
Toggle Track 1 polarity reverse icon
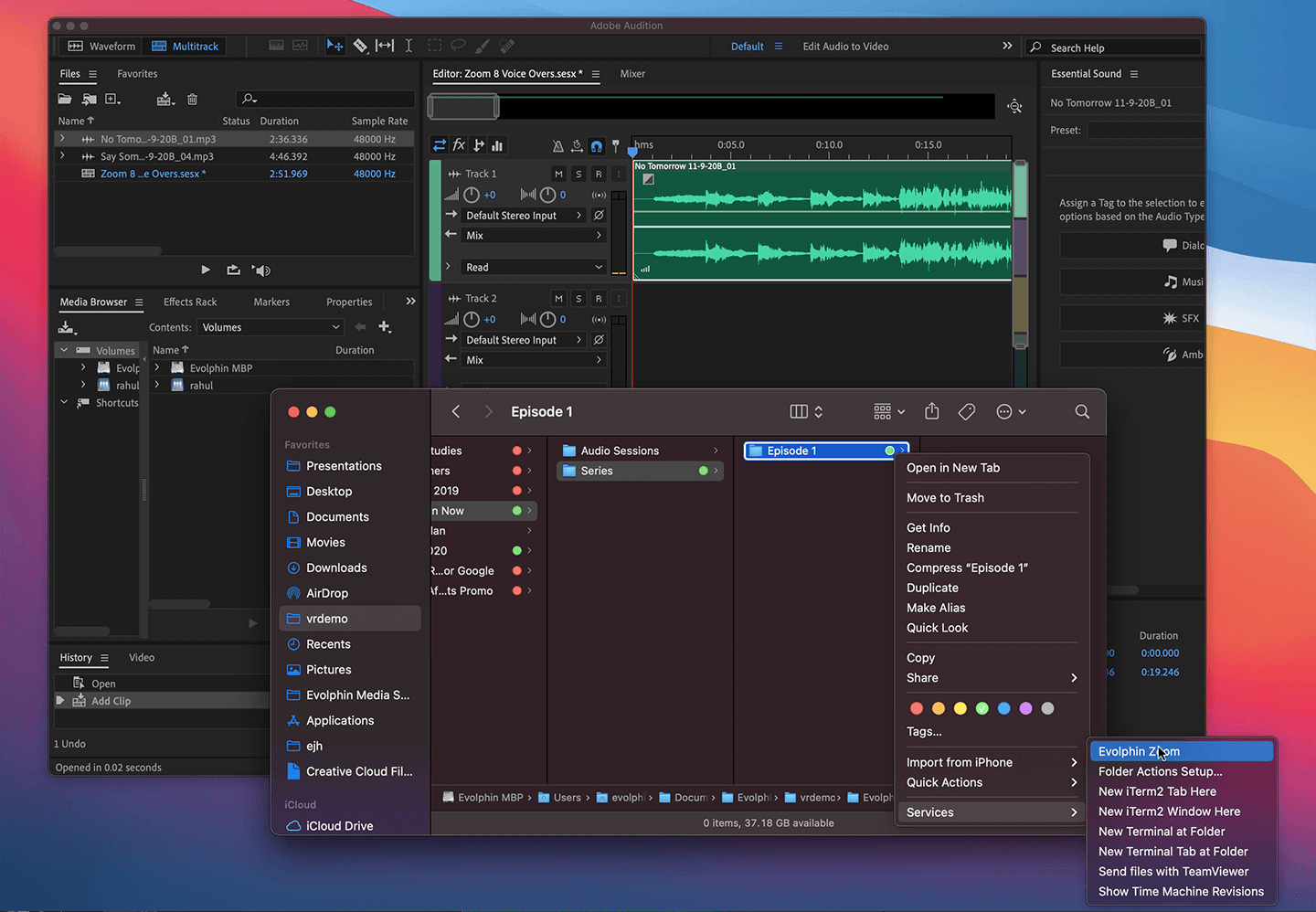(x=599, y=216)
